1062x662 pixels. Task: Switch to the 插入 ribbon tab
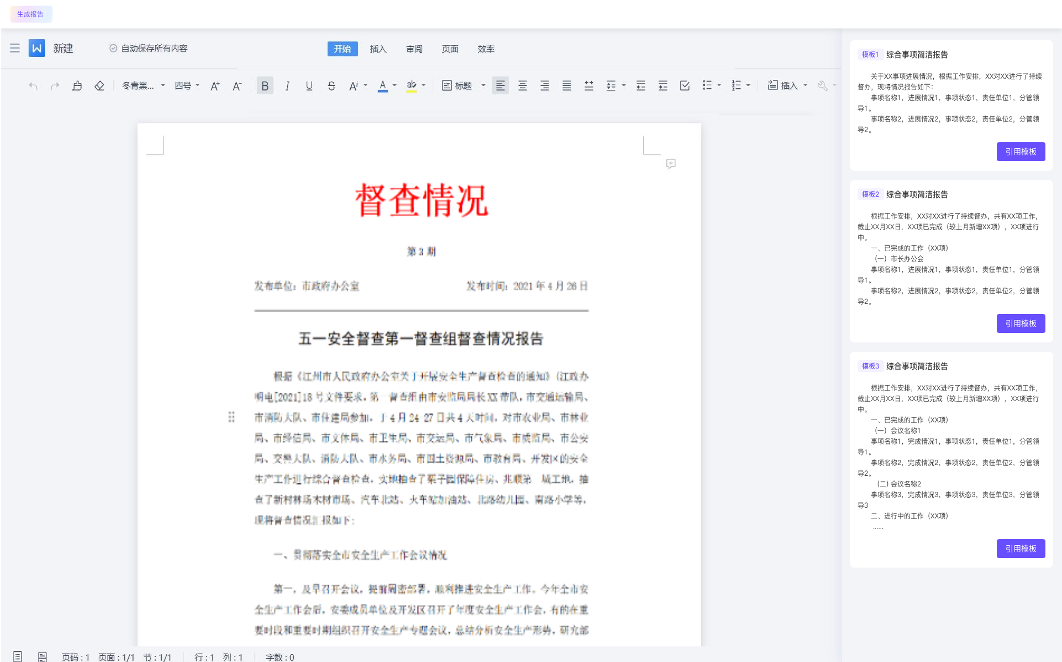[x=378, y=48]
